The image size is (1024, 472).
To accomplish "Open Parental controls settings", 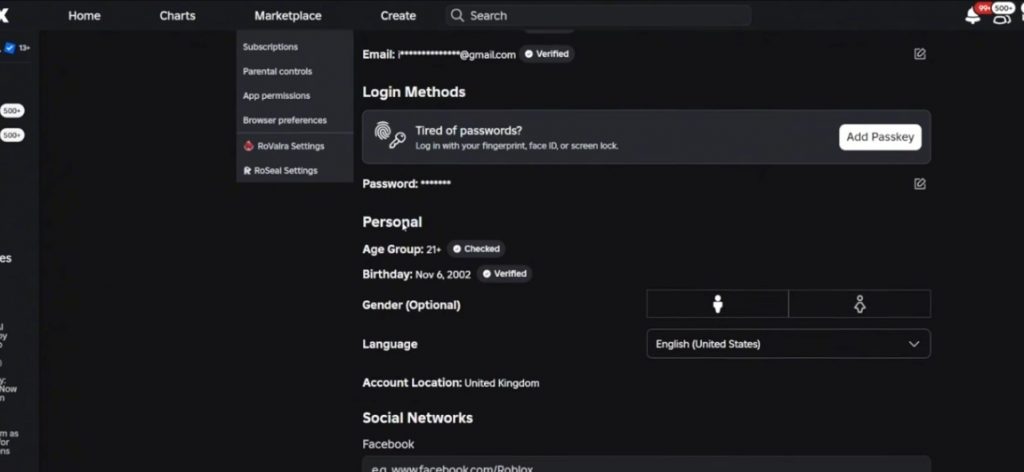I will tap(278, 71).
